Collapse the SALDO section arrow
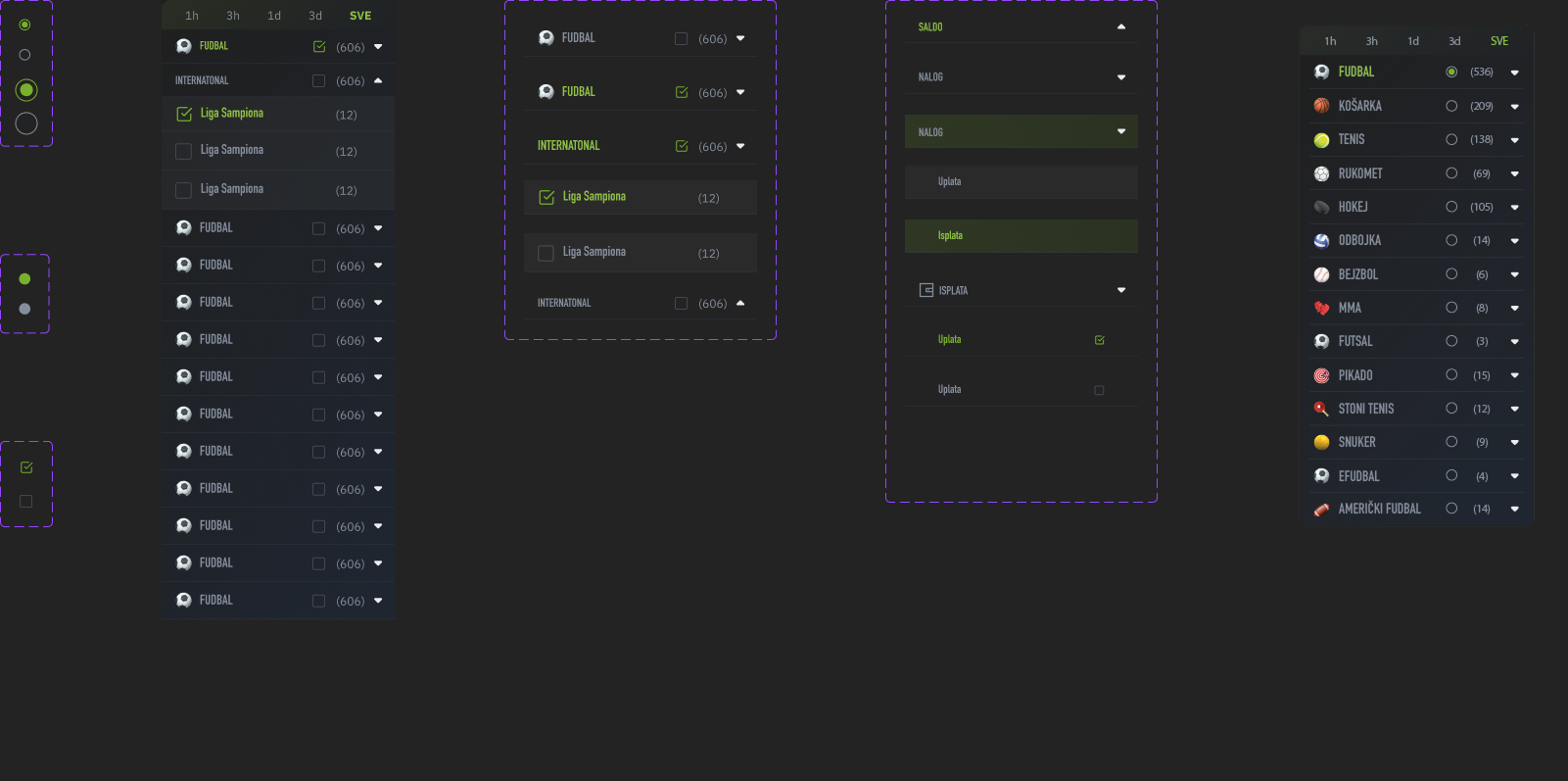This screenshot has height=781, width=1568. coord(1121,27)
